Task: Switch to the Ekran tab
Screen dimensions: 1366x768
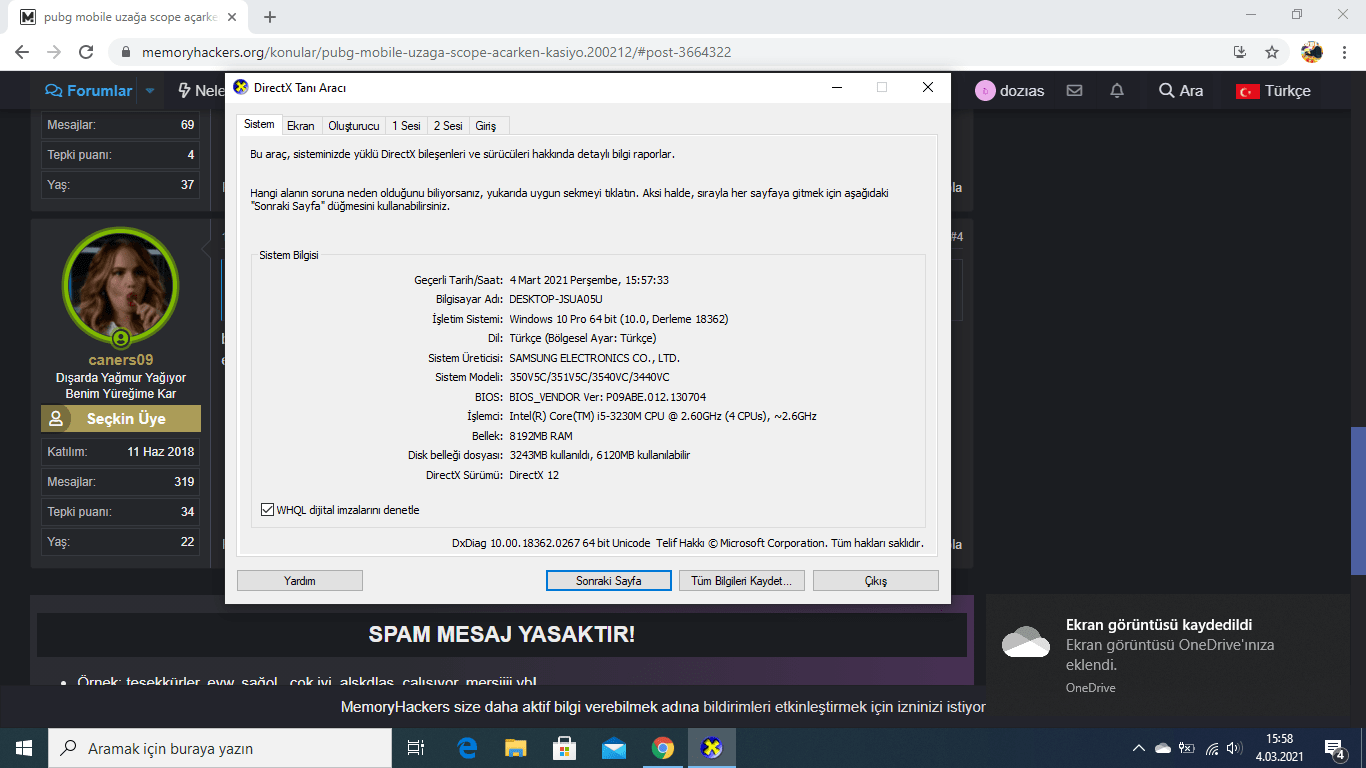Action: click(301, 126)
